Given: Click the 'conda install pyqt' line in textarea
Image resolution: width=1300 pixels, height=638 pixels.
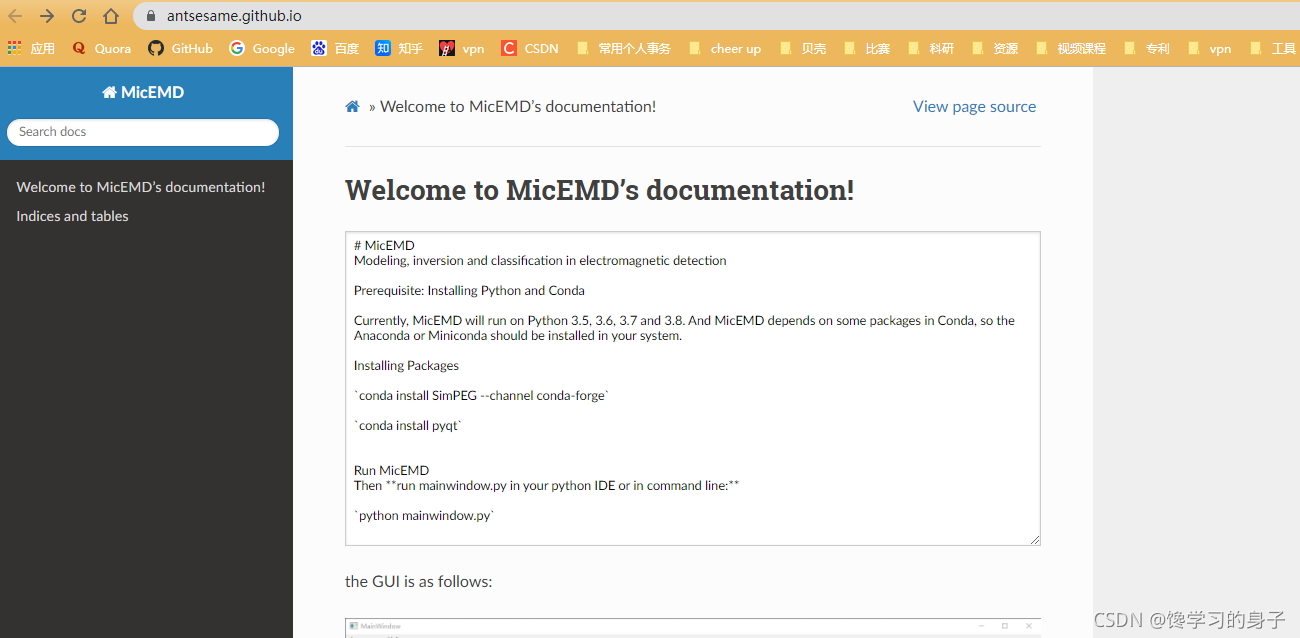Looking at the screenshot, I should 408,425.
